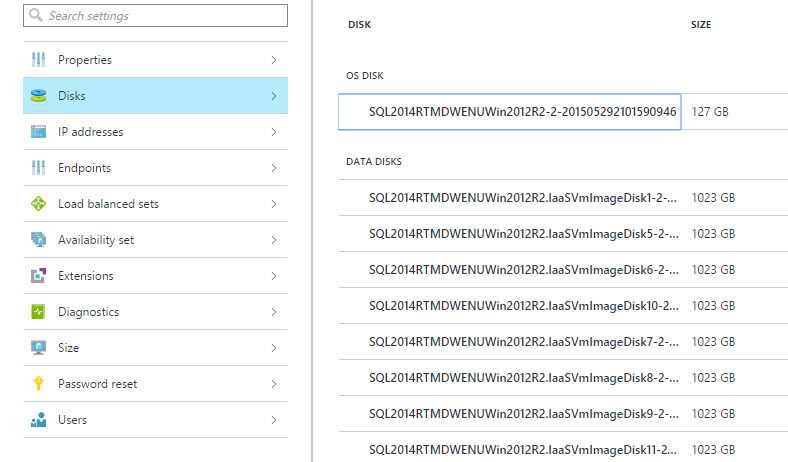Click the Size monitor icon

click(x=39, y=348)
